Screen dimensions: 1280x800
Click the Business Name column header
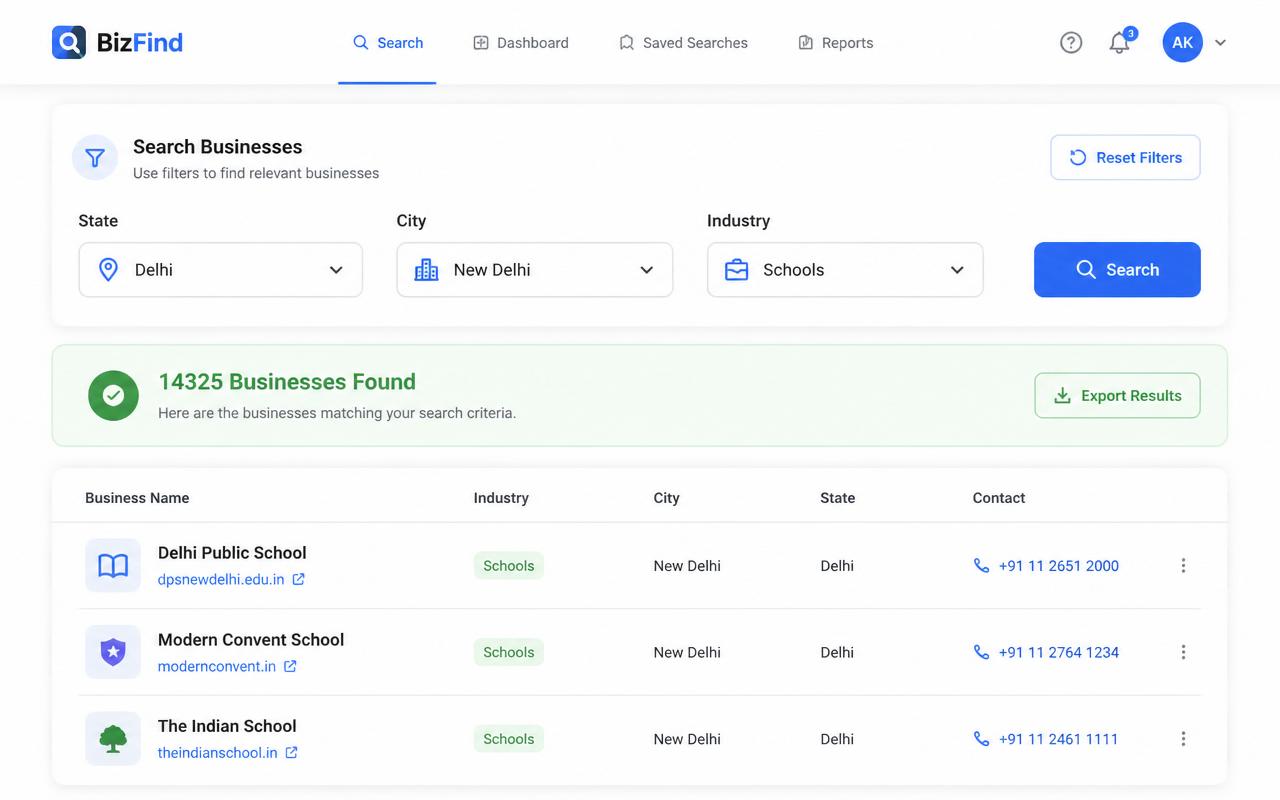tap(137, 498)
